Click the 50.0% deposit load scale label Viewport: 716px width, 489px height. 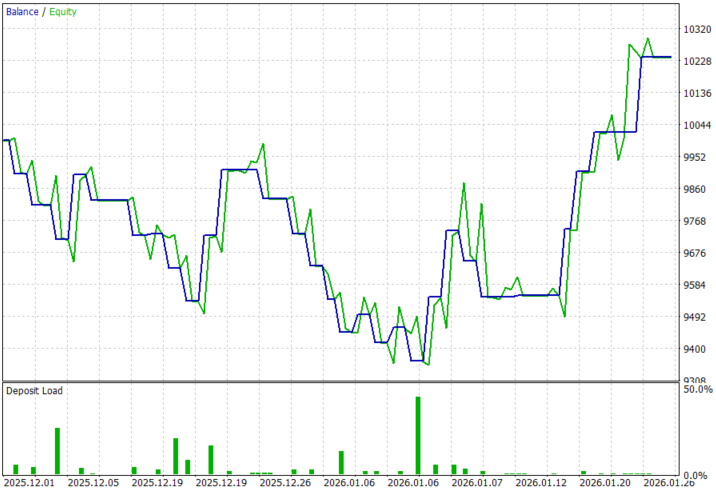(698, 389)
